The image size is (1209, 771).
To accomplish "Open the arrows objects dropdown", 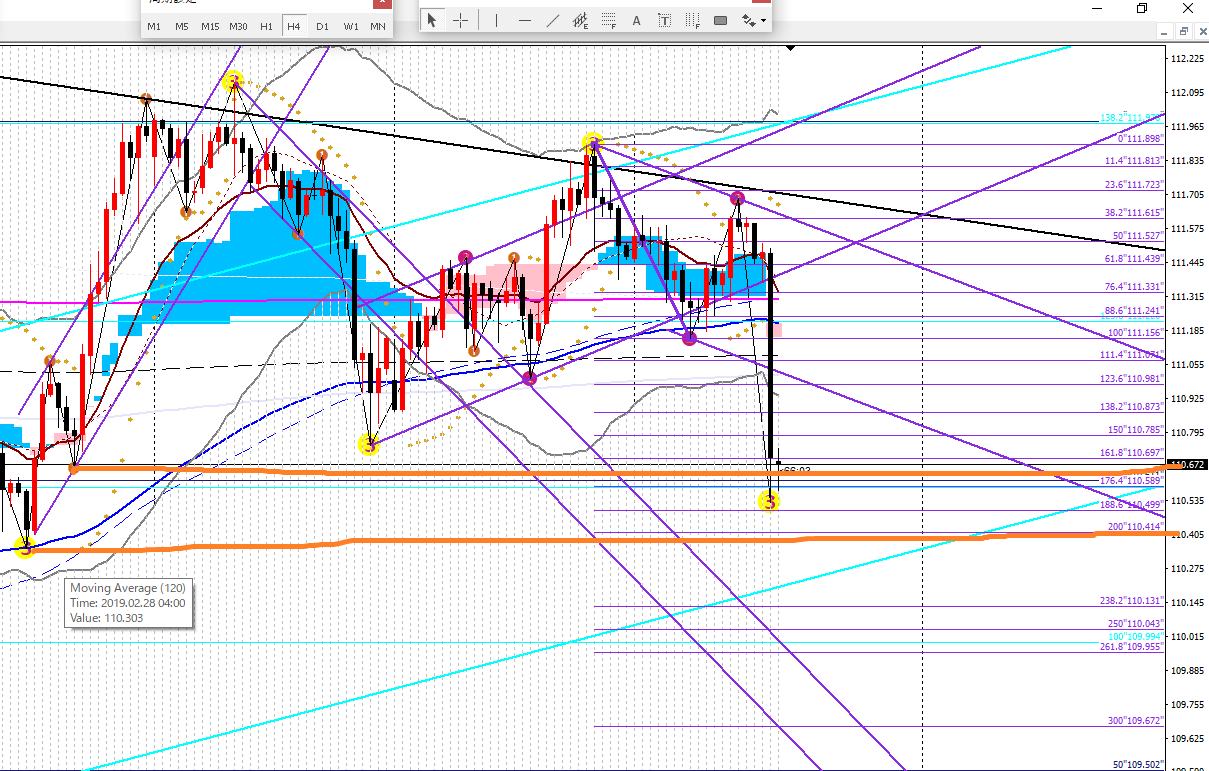I will [753, 20].
